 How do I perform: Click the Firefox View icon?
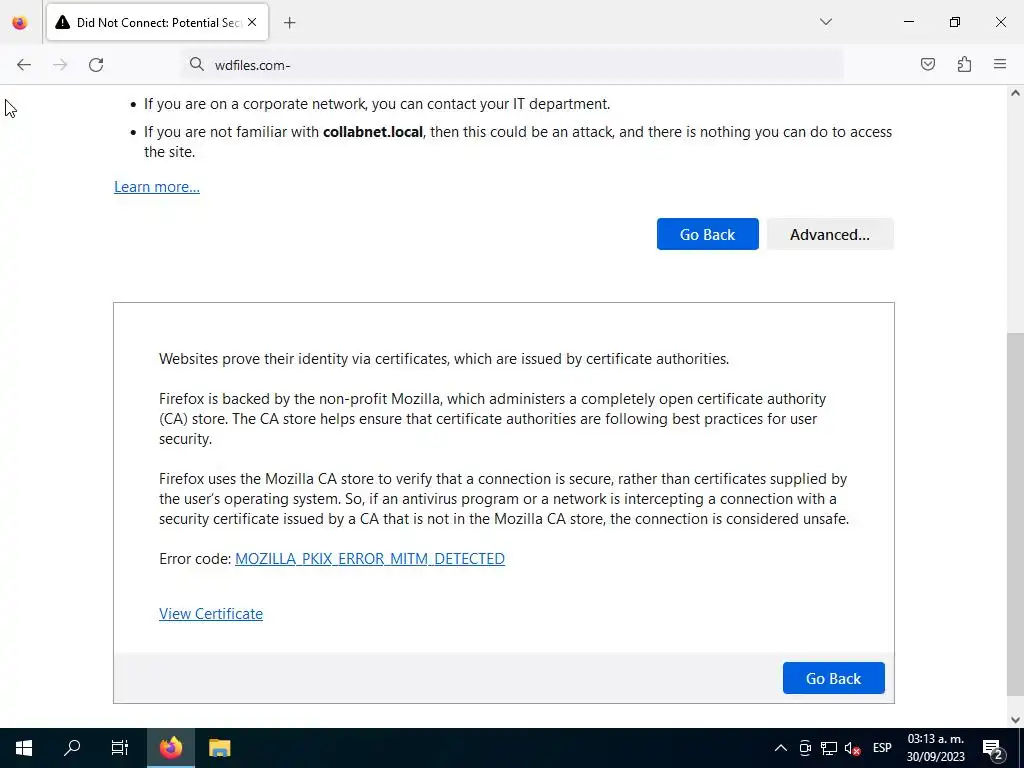pos(20,22)
